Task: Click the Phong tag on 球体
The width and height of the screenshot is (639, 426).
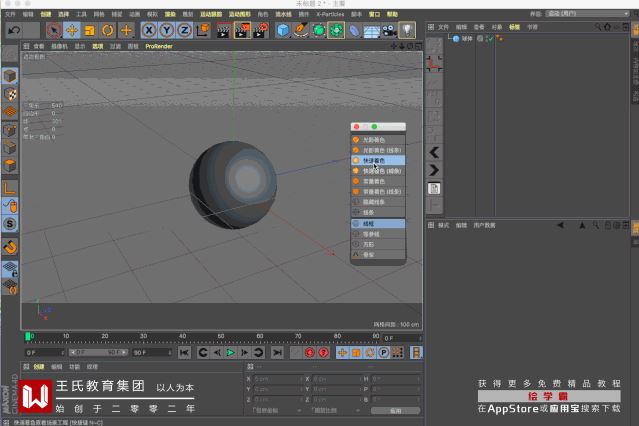Action: pyautogui.click(x=499, y=39)
